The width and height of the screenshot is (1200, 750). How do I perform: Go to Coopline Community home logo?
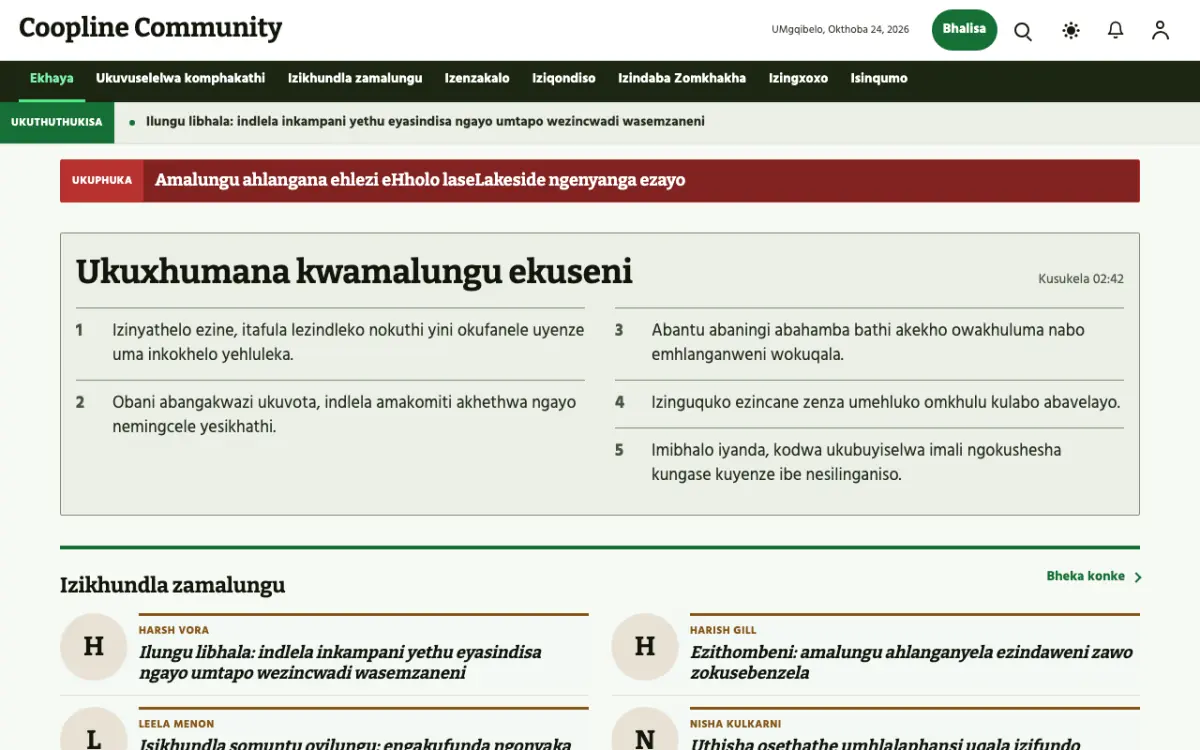coord(150,28)
